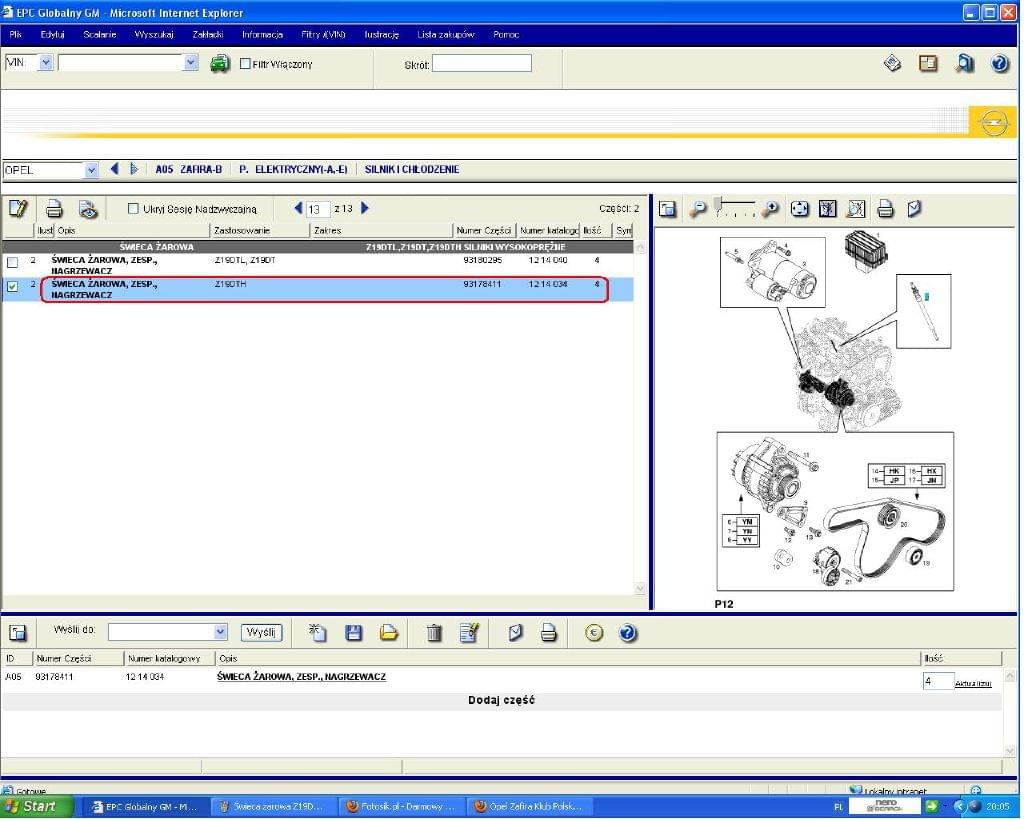Enable the Filtr Włączony checkbox
1024x819 pixels.
click(246, 63)
